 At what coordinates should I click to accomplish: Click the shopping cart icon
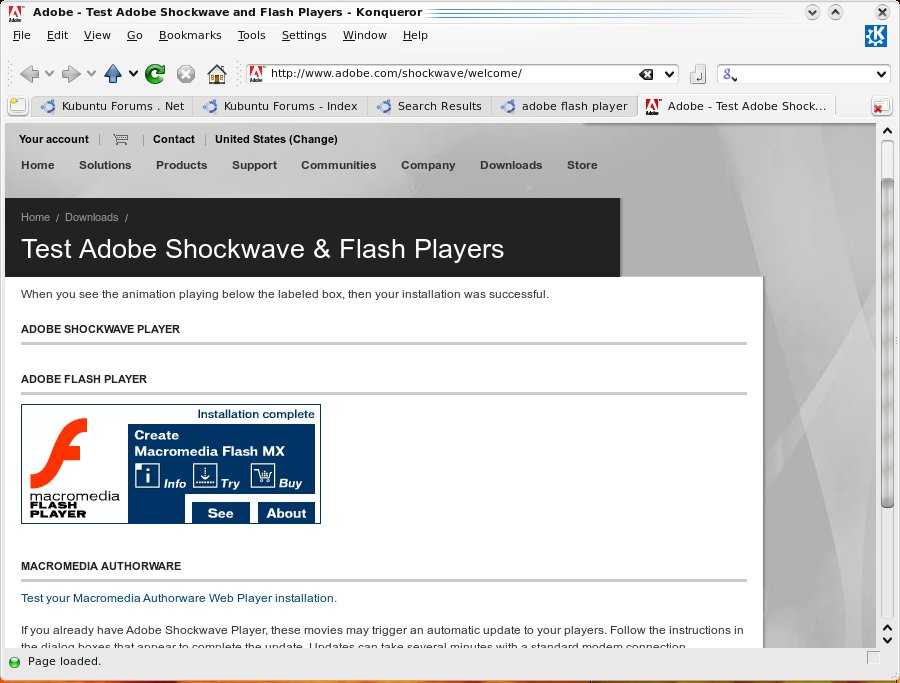pyautogui.click(x=121, y=139)
